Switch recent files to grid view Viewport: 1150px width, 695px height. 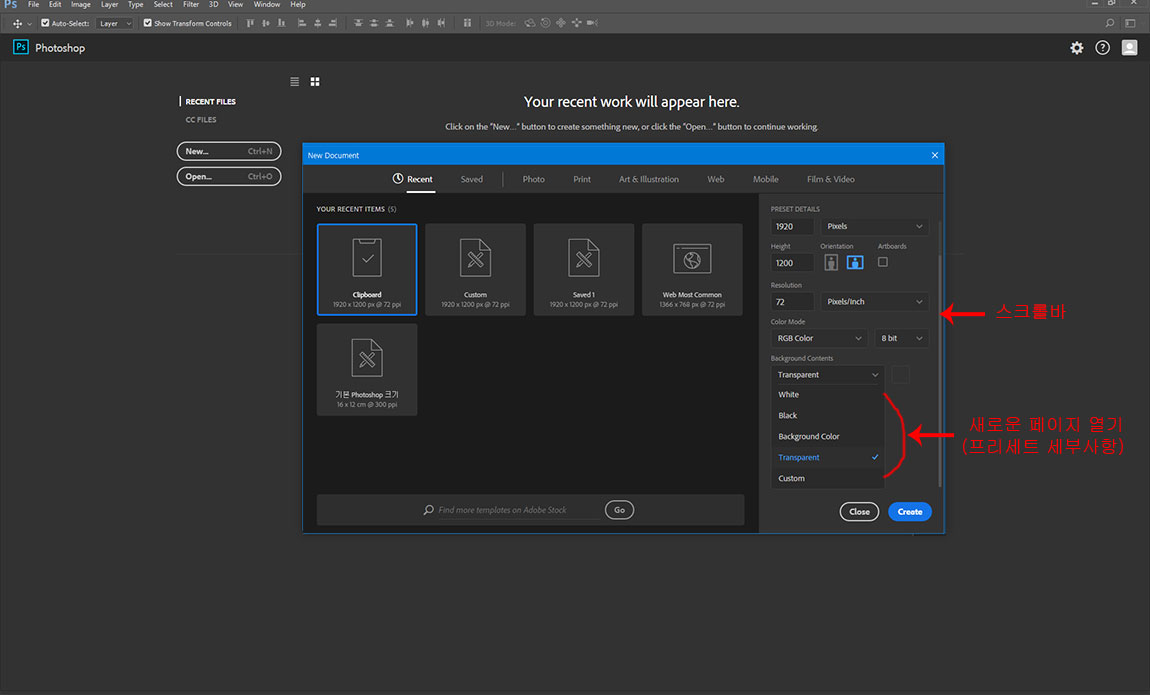coord(315,81)
